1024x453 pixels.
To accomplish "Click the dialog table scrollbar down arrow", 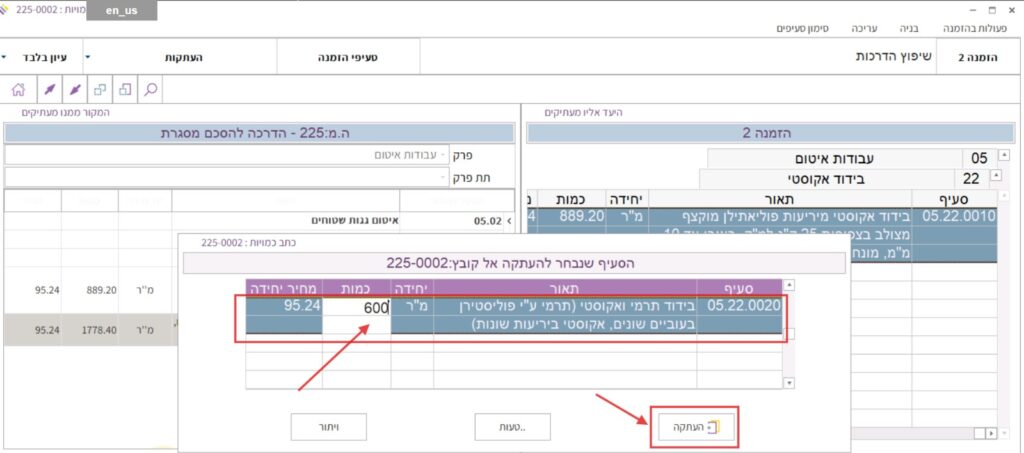I will (789, 382).
